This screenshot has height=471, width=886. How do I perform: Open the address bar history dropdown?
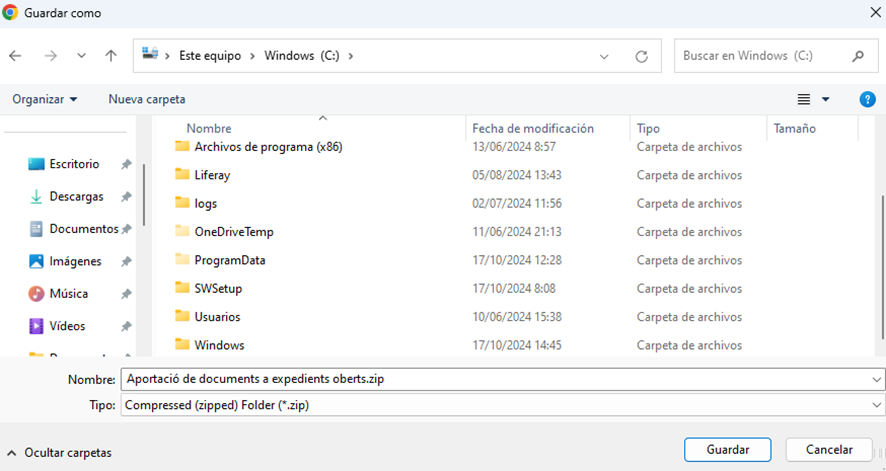pos(604,56)
